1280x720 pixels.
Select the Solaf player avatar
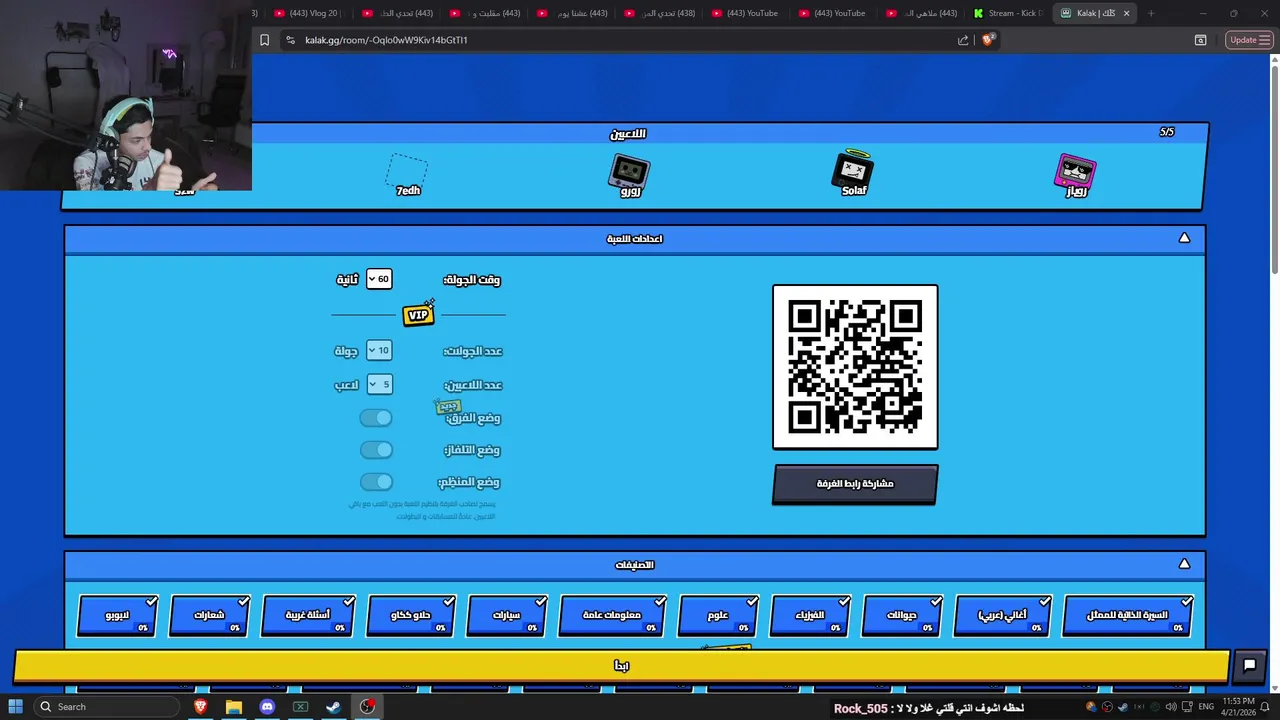tap(853, 173)
